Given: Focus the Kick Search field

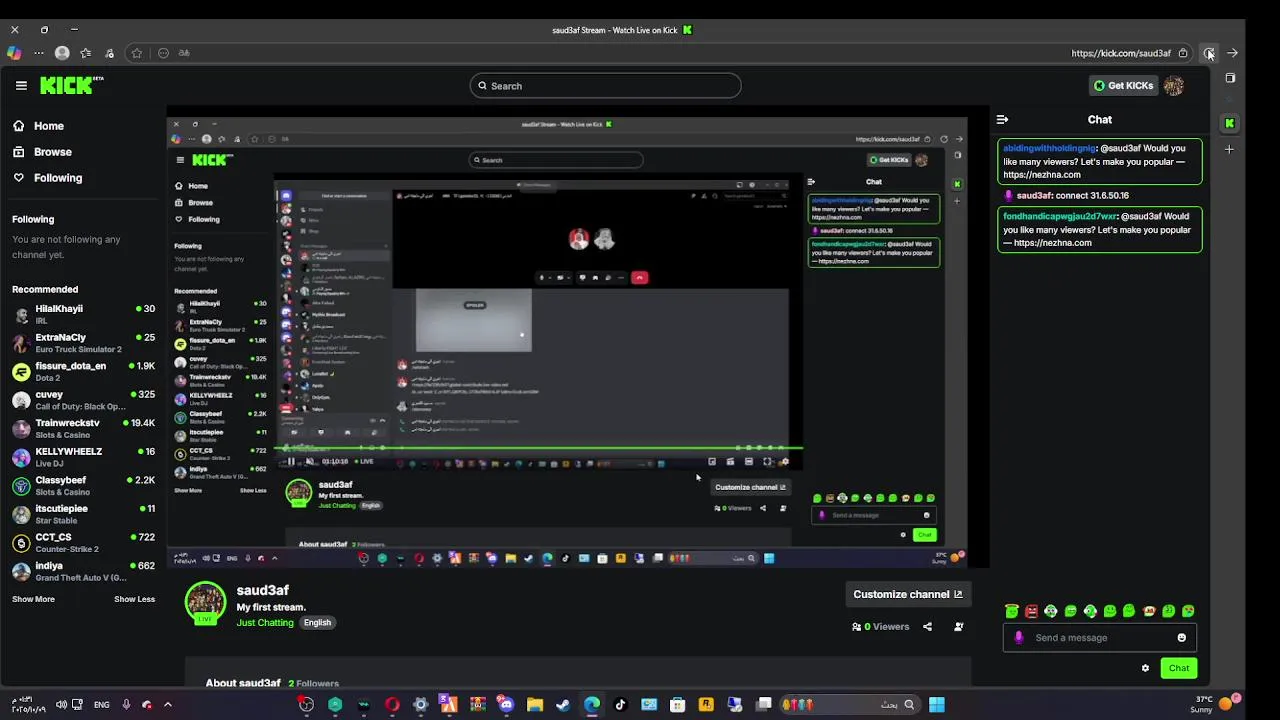Looking at the screenshot, I should point(605,86).
